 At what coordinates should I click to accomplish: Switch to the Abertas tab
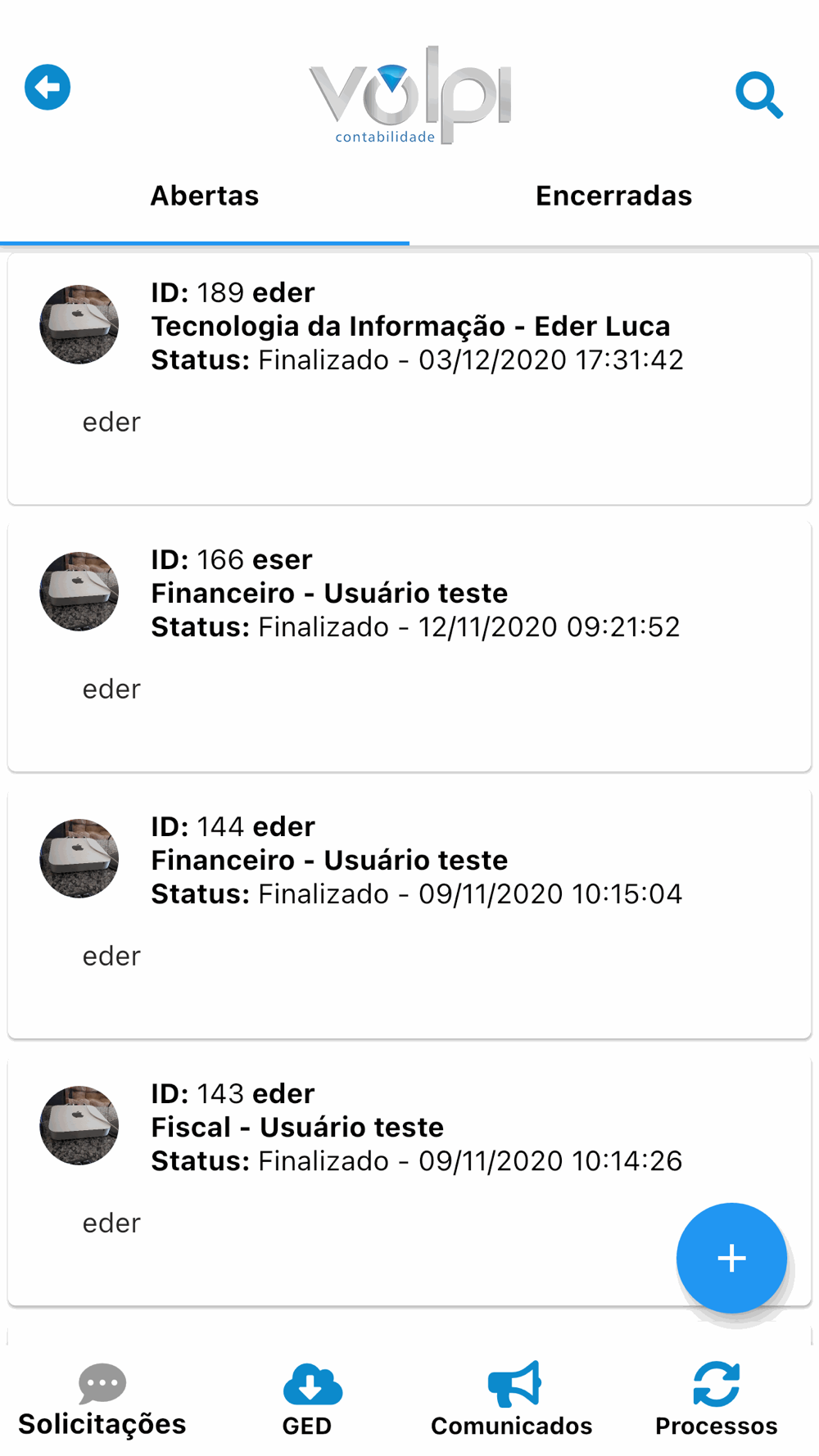205,197
